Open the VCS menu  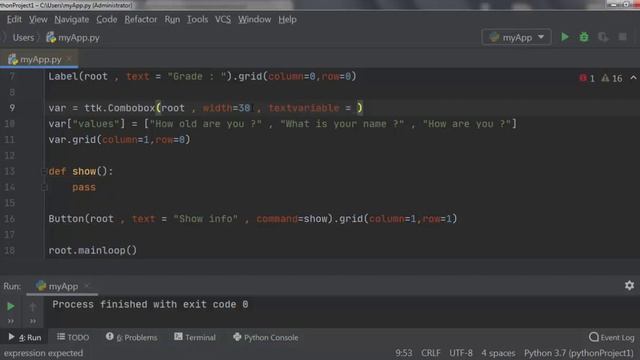coord(223,19)
